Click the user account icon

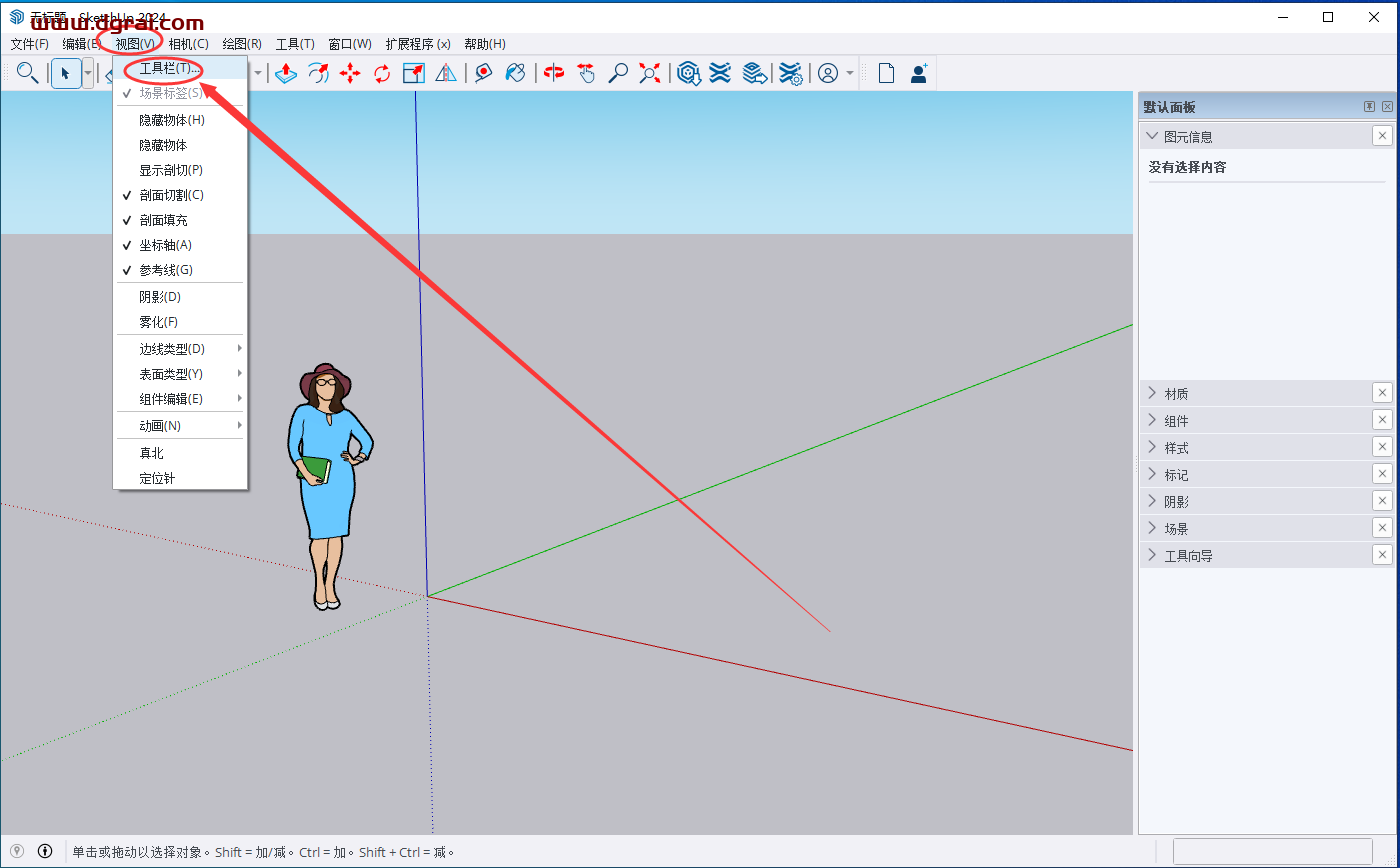pos(828,73)
